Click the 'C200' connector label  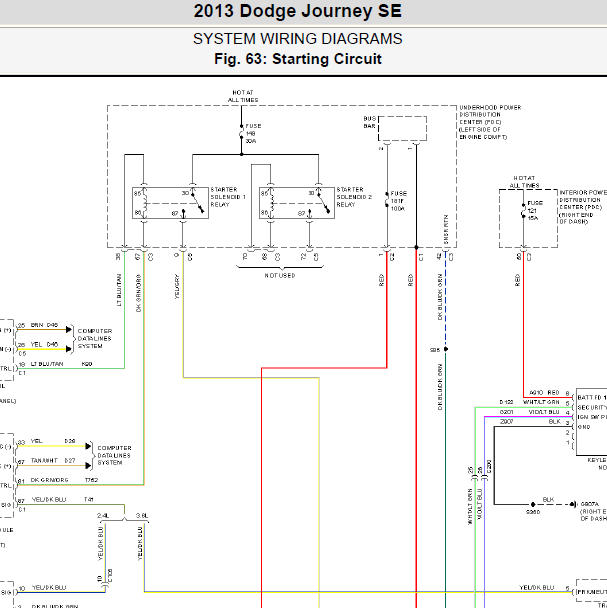pyautogui.click(x=489, y=466)
